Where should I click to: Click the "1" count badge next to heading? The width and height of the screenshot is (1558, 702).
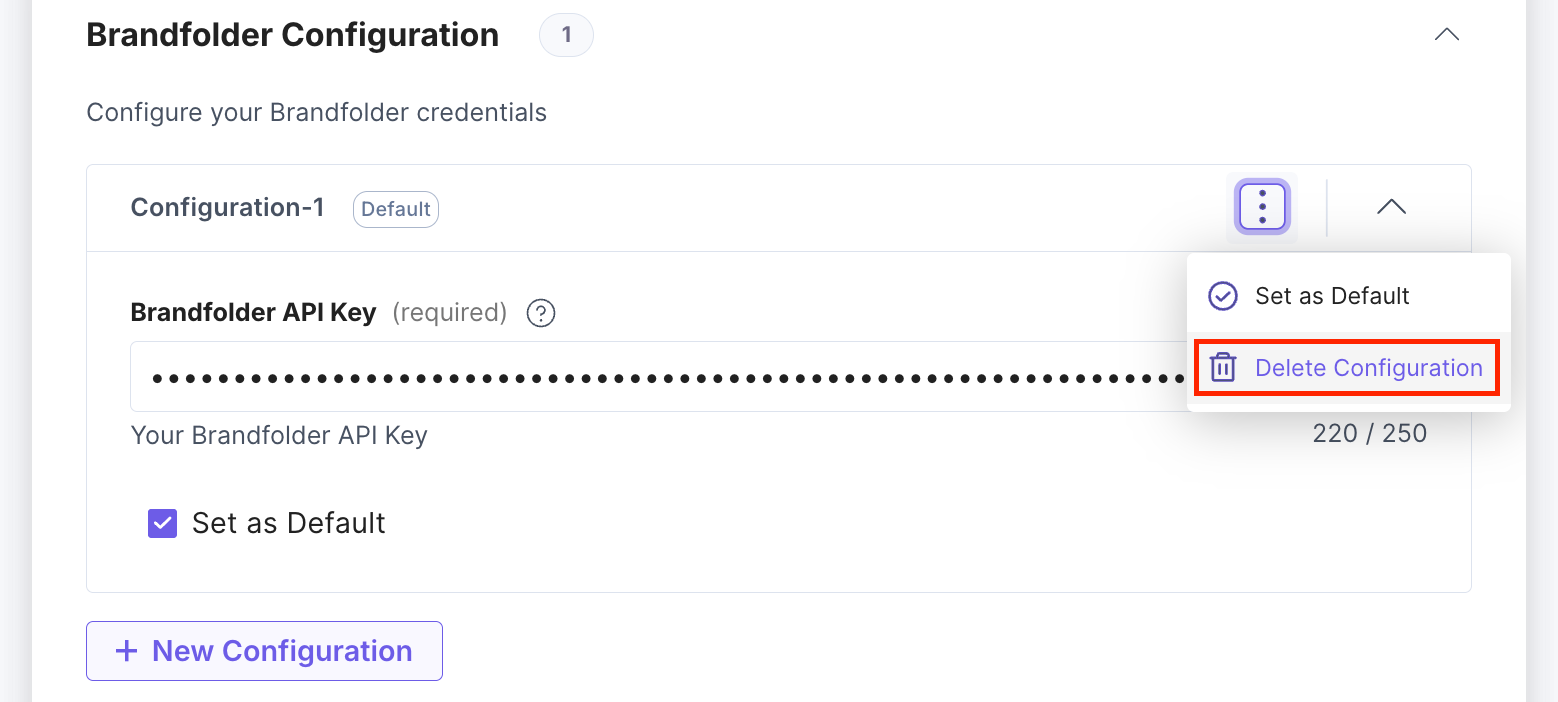[x=566, y=34]
